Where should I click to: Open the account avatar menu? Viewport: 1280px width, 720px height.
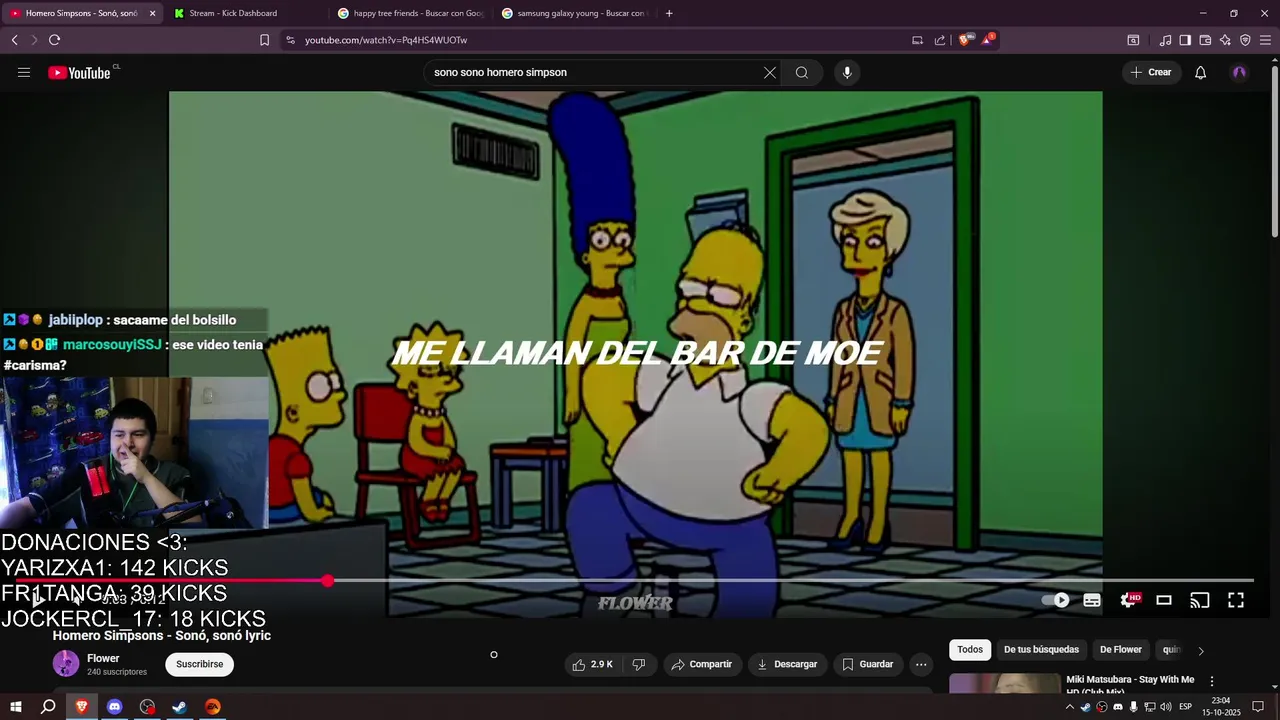[1240, 72]
